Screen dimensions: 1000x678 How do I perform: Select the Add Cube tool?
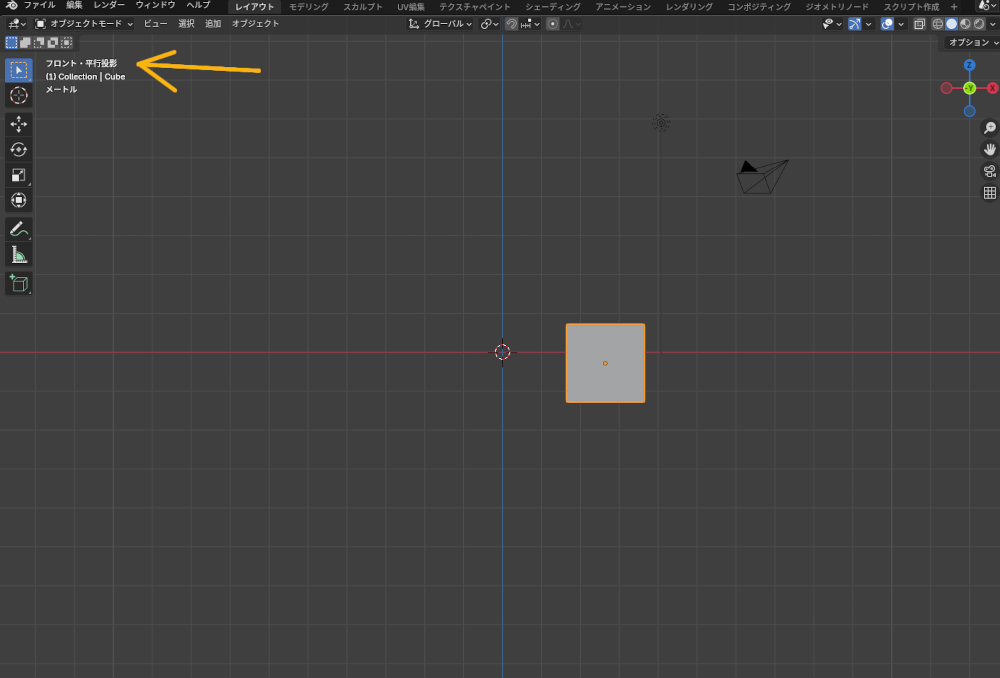click(x=19, y=284)
